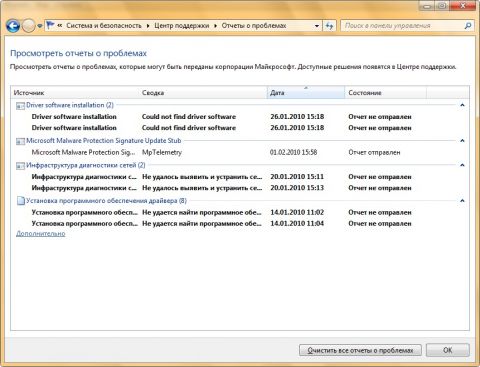Viewport: 480px width, 367px height.
Task: Click "Отчеты о проблемах" breadcrumb
Action: [254, 26]
